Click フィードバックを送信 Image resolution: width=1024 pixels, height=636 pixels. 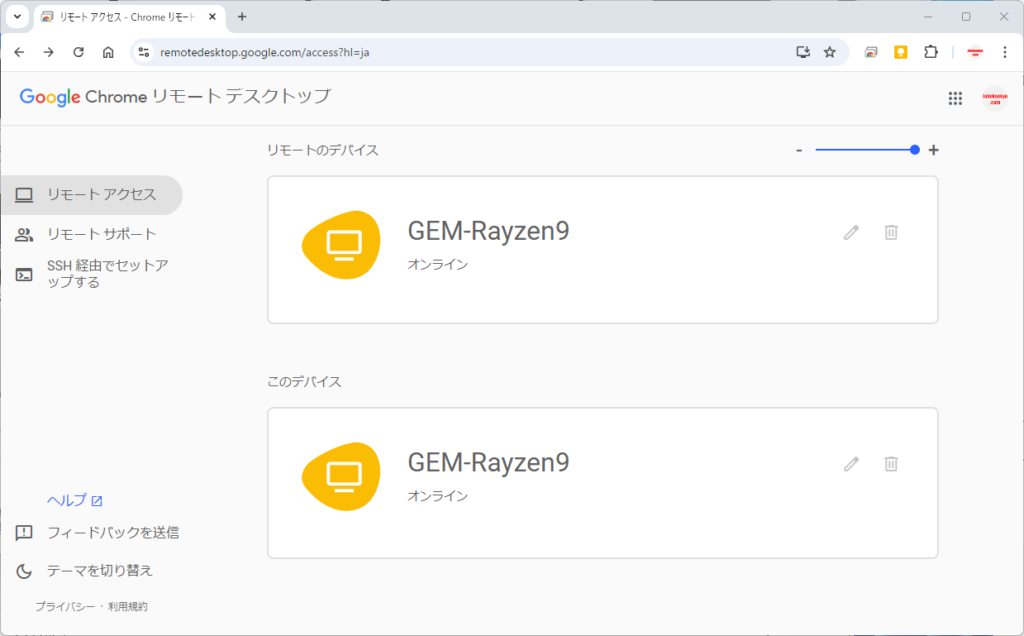pos(112,533)
